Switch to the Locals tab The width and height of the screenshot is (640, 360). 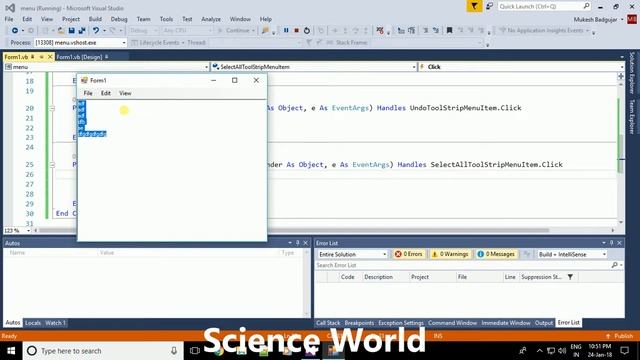click(33, 323)
